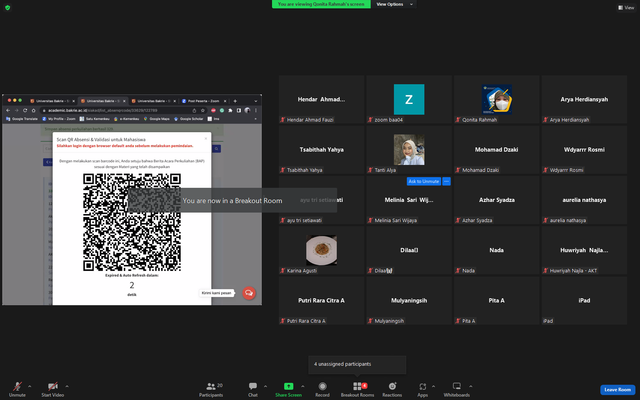The width and height of the screenshot is (640, 400).
Task: Open Chrome three-dot menu
Action: 256,110
